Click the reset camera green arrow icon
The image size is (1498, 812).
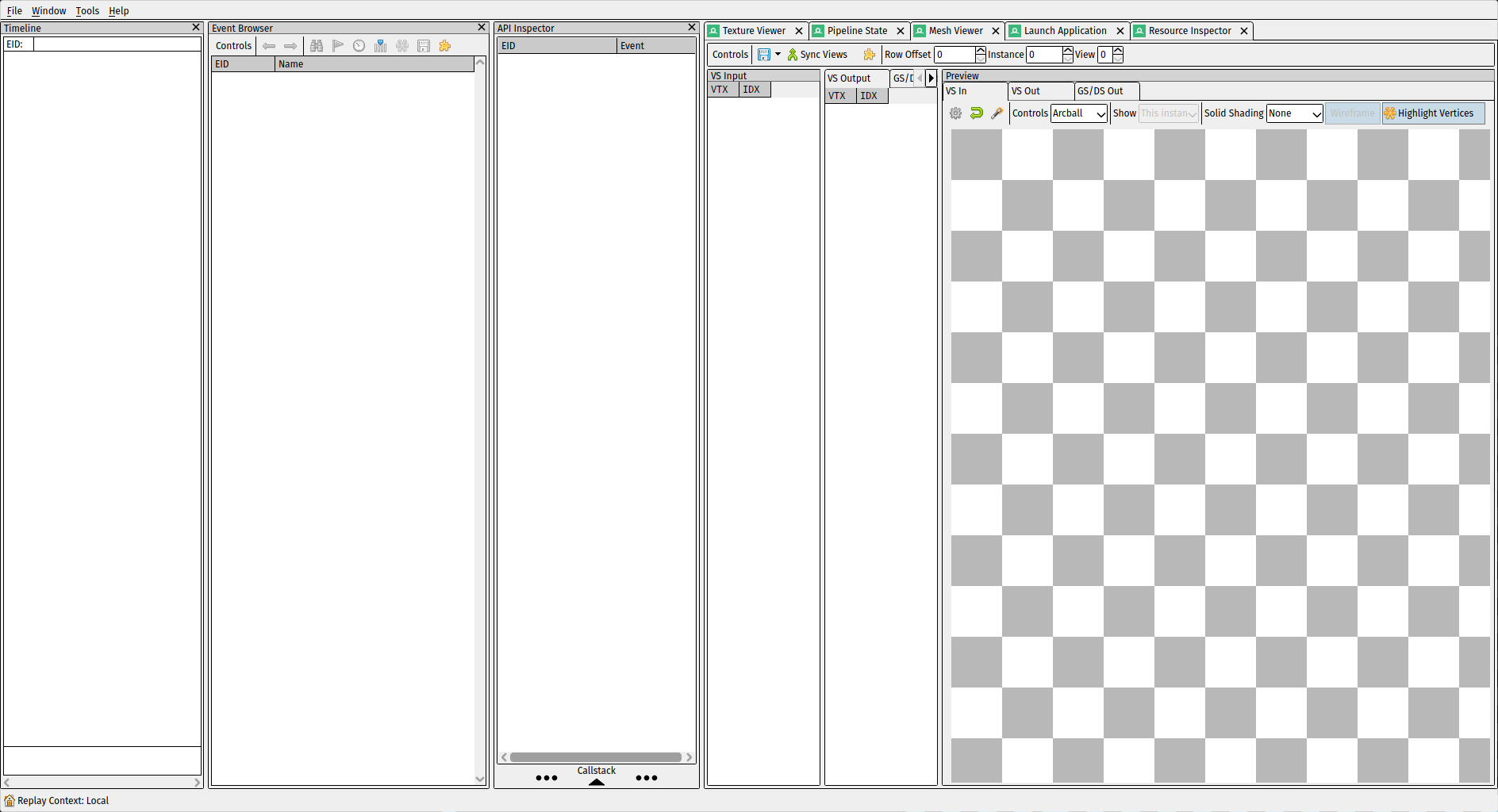point(976,113)
